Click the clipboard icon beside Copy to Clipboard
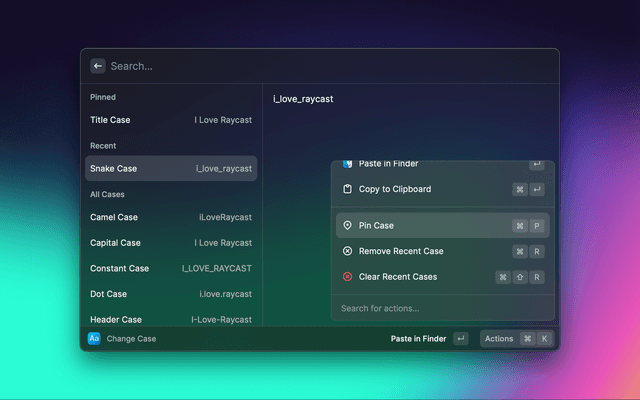Viewport: 640px width, 400px height. (x=347, y=189)
